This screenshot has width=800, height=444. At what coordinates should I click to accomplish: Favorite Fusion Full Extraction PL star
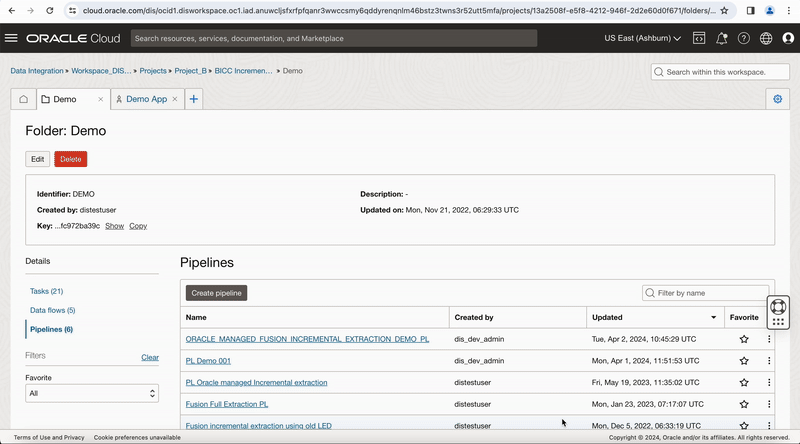tap(744, 404)
